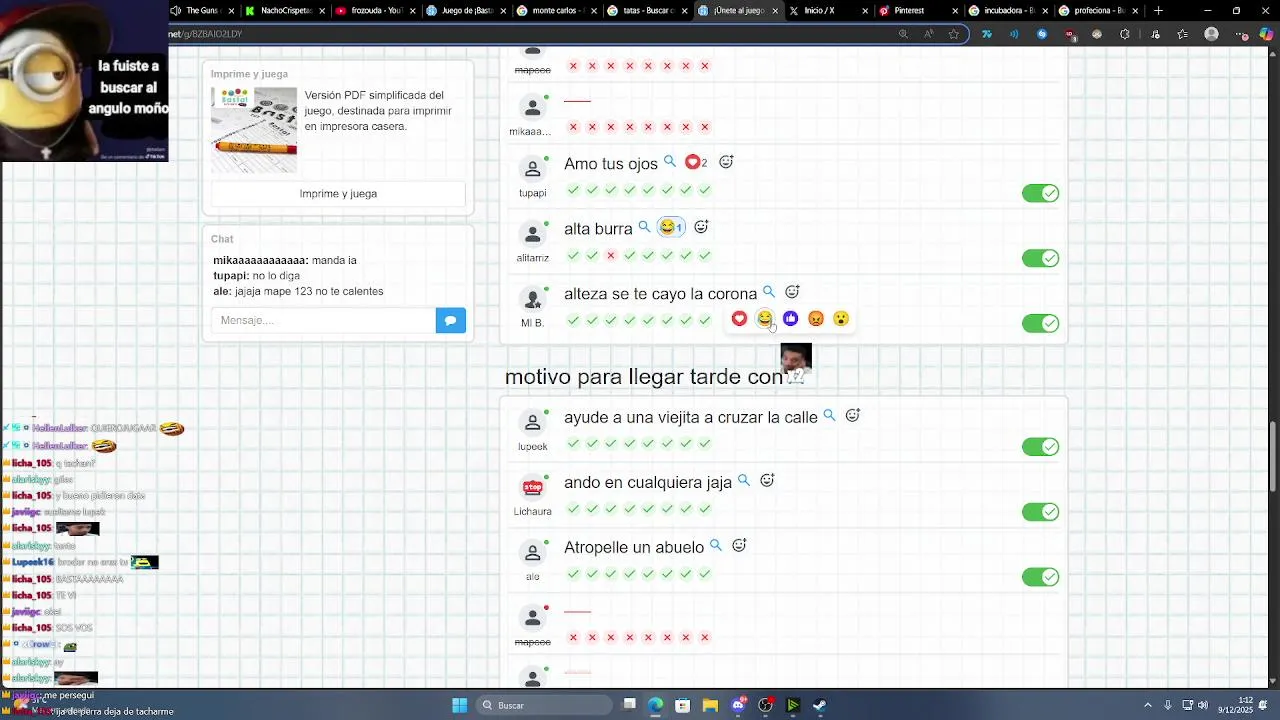Viewport: 1280px width, 720px height.
Task: Open browser zoom magnifier in address bar
Action: pyautogui.click(x=903, y=34)
